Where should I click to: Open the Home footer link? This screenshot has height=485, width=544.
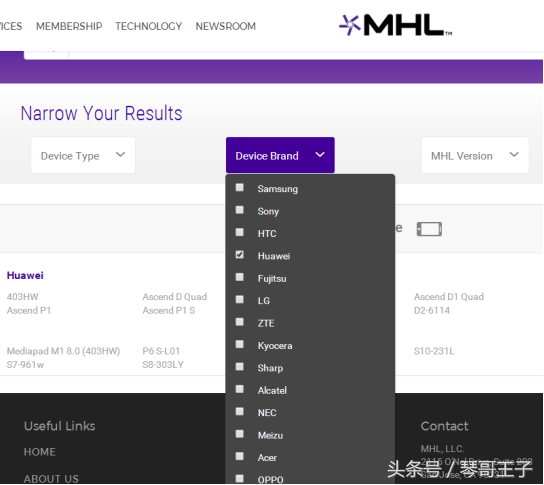[40, 452]
